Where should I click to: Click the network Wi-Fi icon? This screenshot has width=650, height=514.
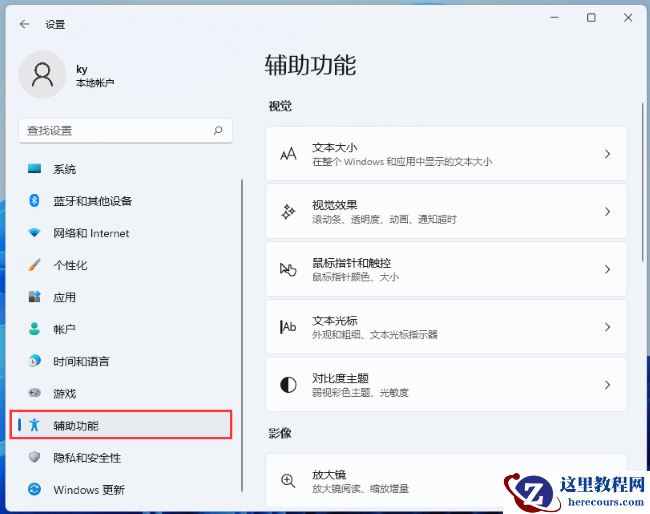pos(34,233)
